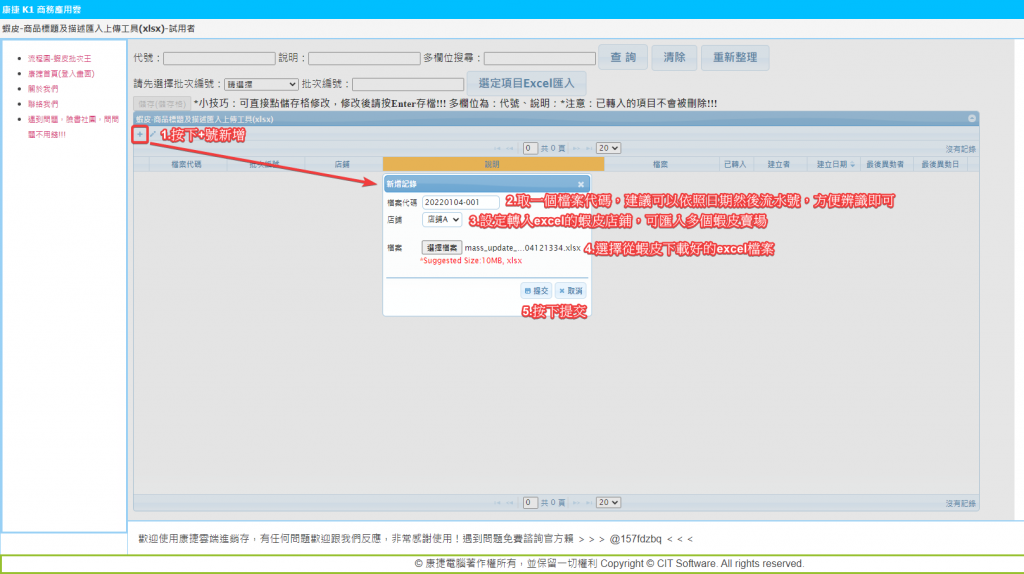Image resolution: width=1024 pixels, height=574 pixels.
Task: Close the 新增記錄 dialog with the X
Action: pos(581,184)
